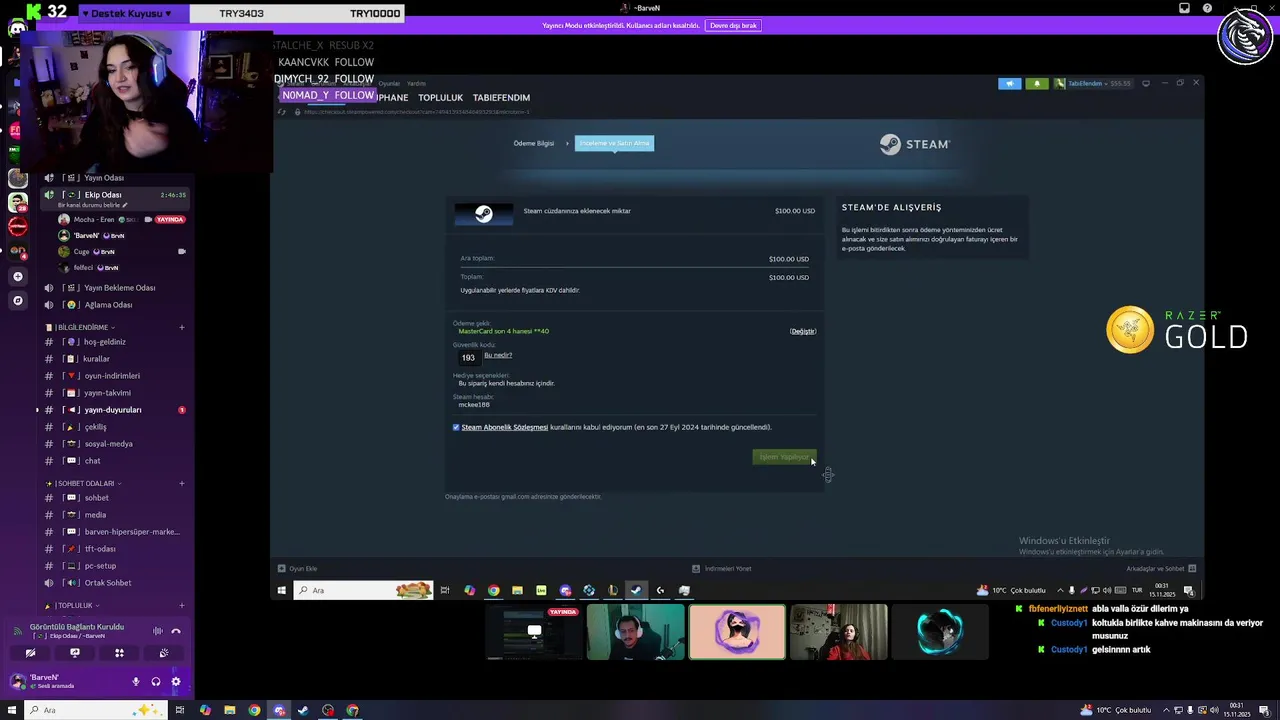The width and height of the screenshot is (1280, 720).
Task: Click Değiştir payment method link
Action: [x=803, y=331]
